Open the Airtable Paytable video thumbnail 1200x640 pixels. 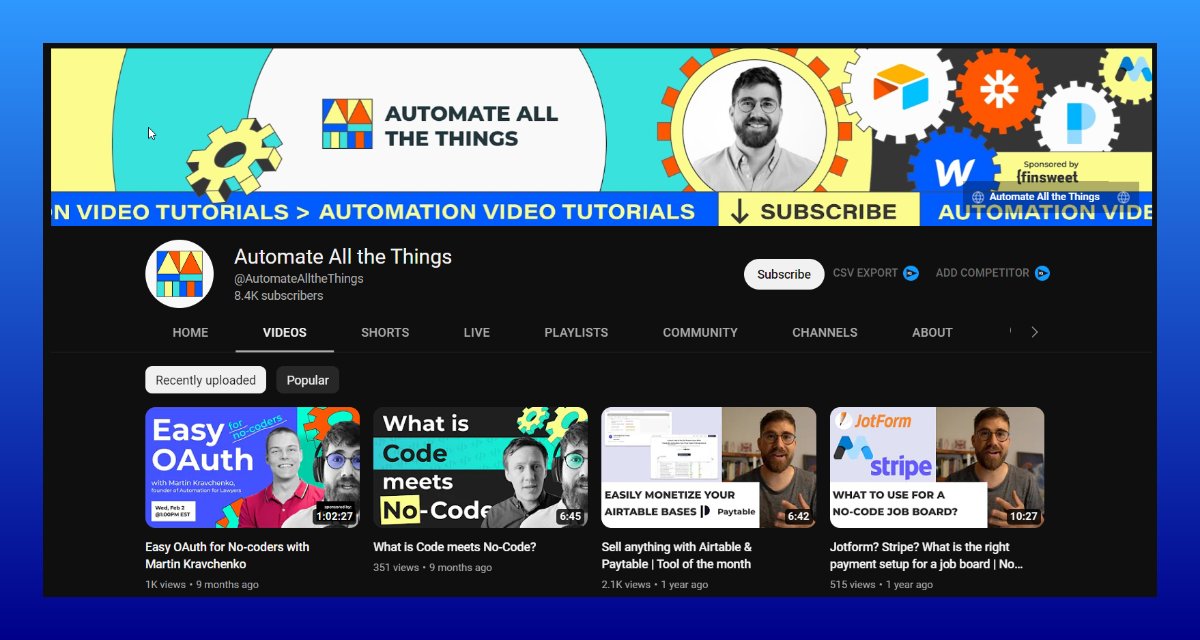click(708, 467)
